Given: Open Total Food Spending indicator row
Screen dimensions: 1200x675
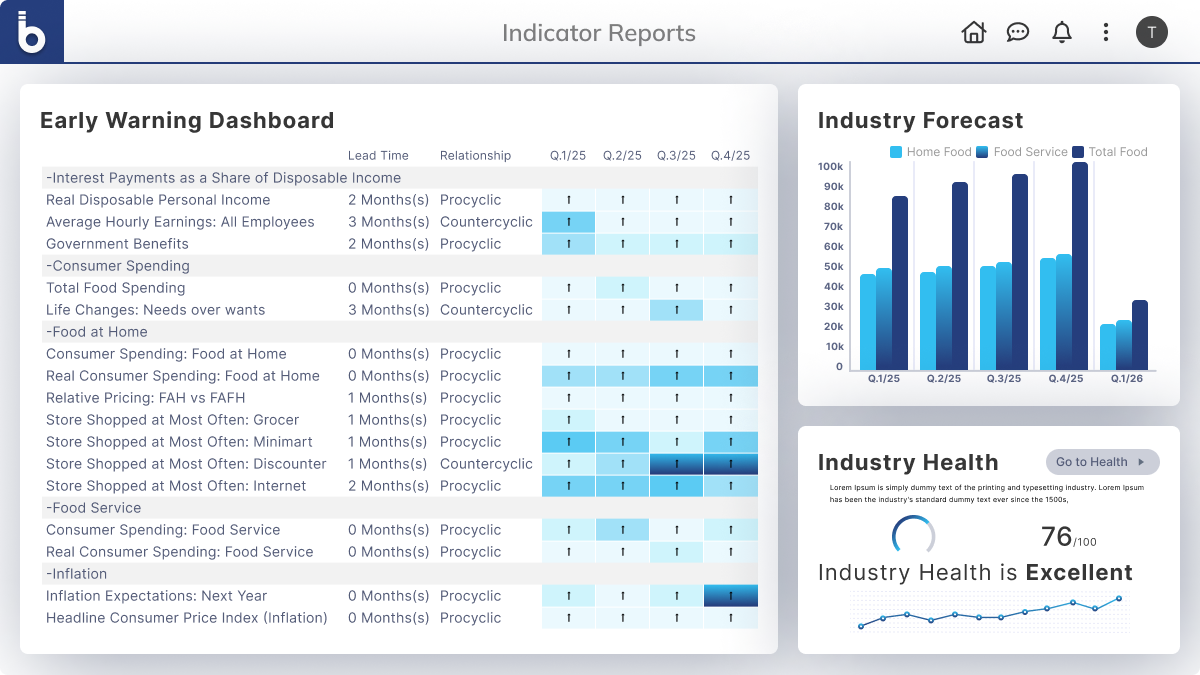Looking at the screenshot, I should point(116,288).
